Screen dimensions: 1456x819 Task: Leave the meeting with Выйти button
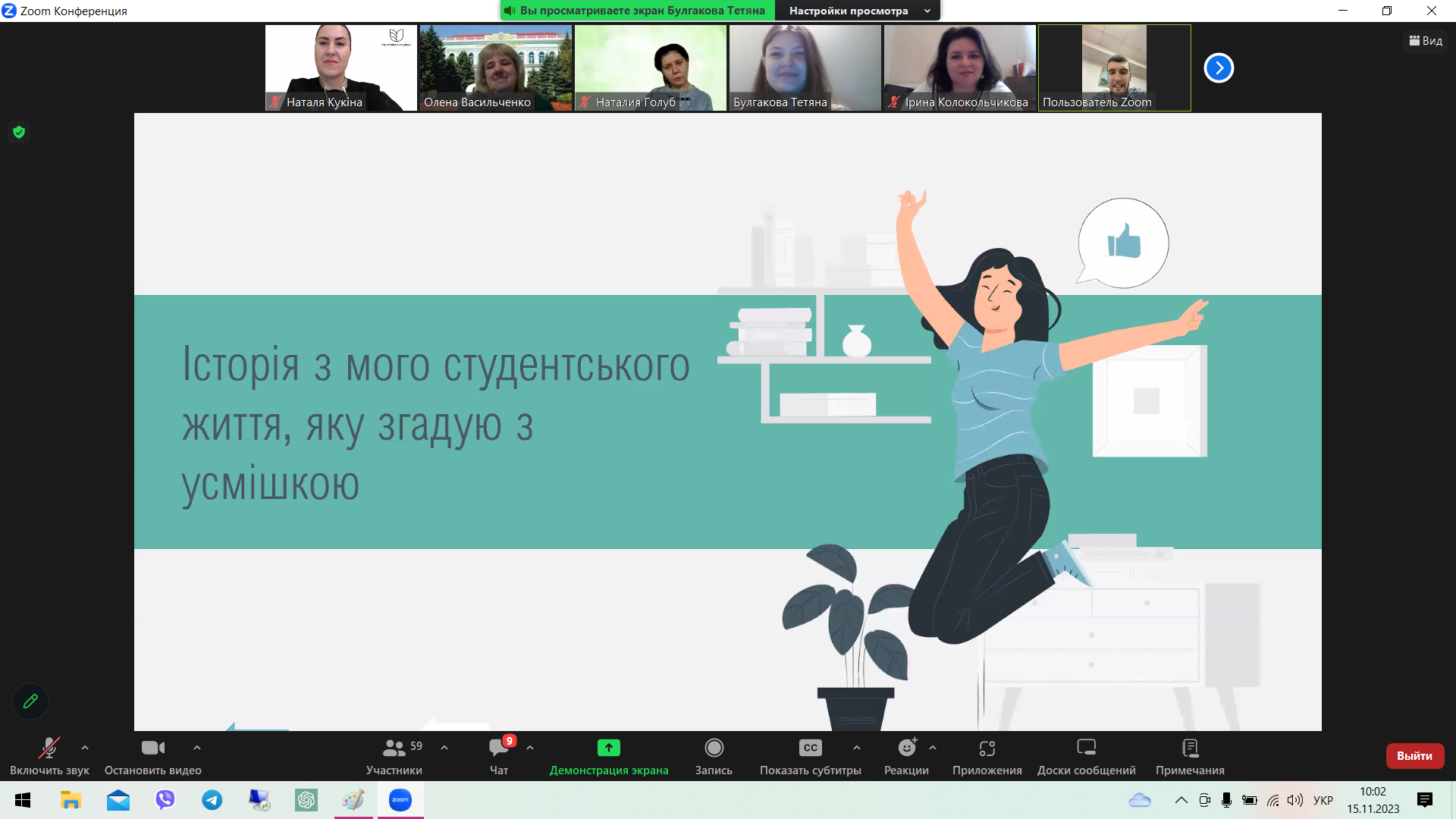[x=1414, y=756]
